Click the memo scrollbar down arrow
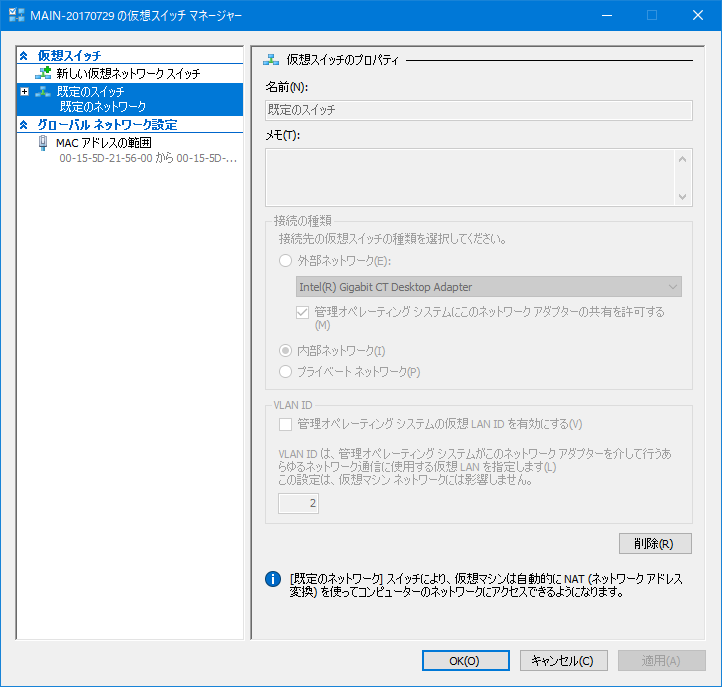This screenshot has height=687, width=722. click(683, 197)
